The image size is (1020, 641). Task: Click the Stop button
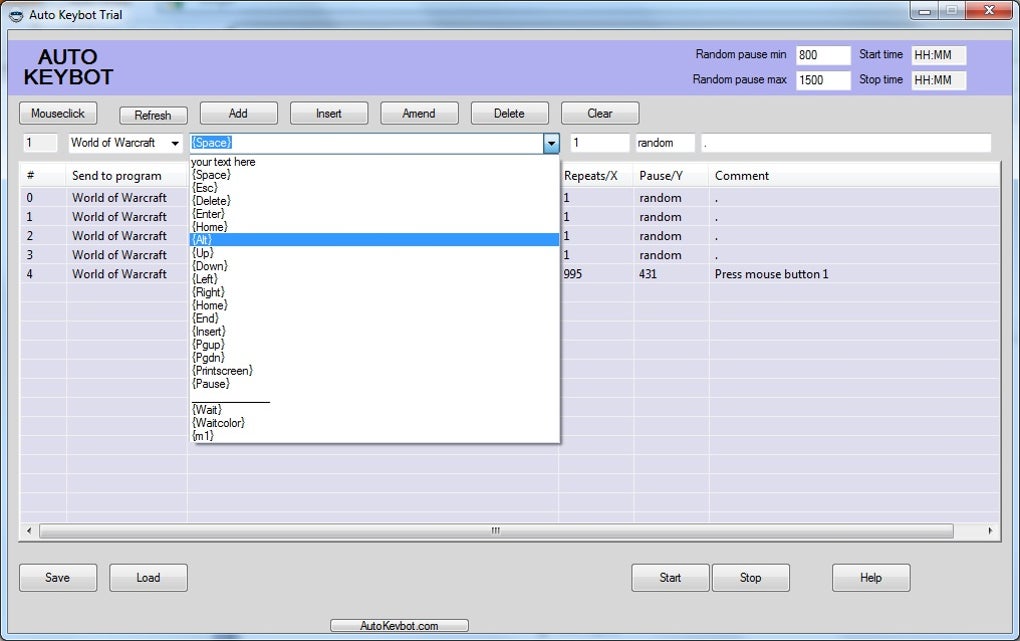tap(751, 577)
